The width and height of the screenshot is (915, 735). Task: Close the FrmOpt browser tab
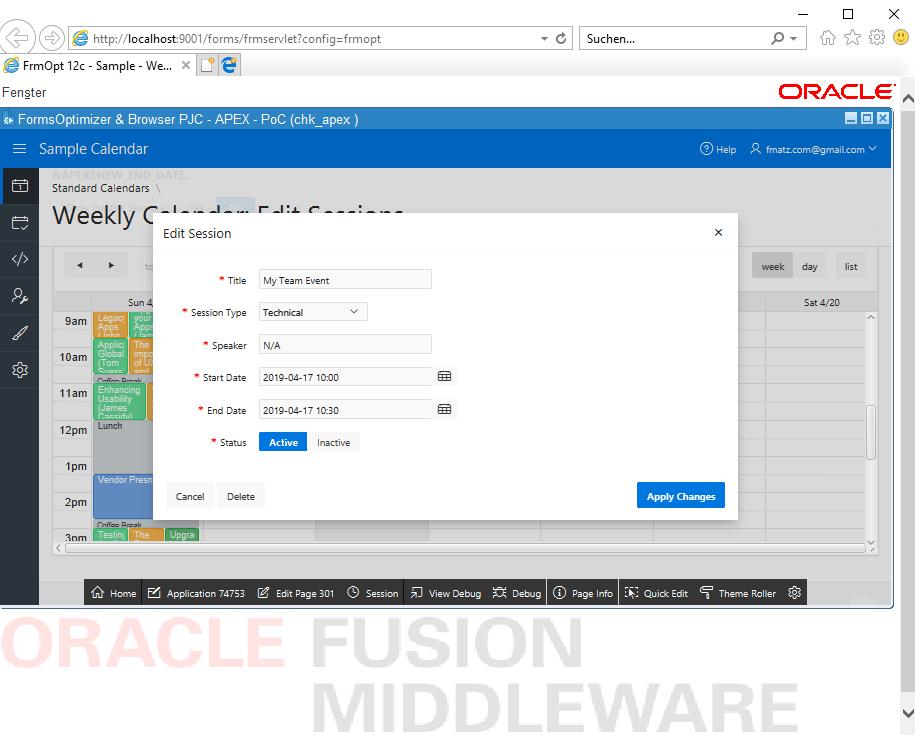click(x=186, y=65)
